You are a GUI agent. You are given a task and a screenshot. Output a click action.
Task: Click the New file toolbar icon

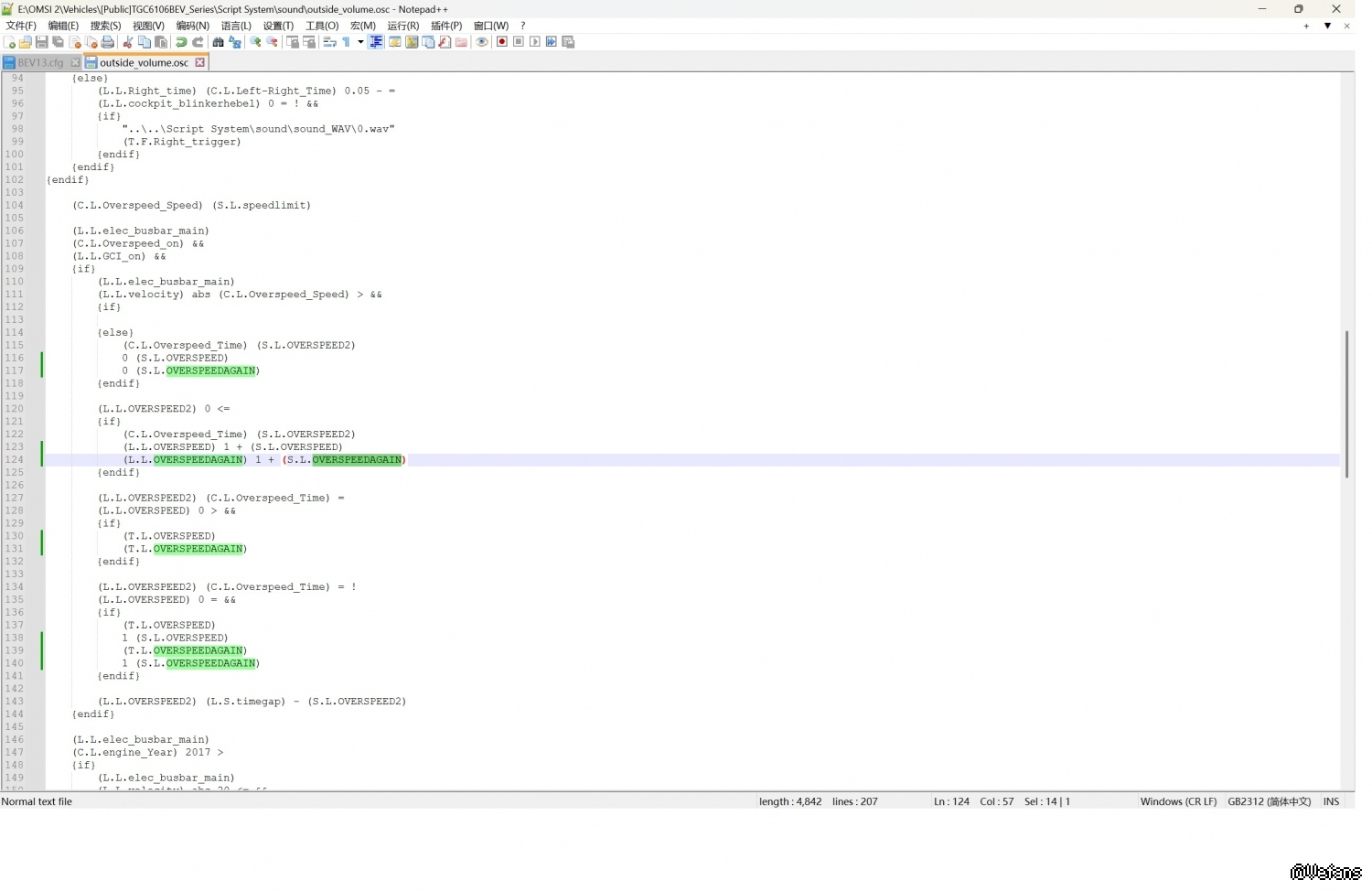[9, 42]
